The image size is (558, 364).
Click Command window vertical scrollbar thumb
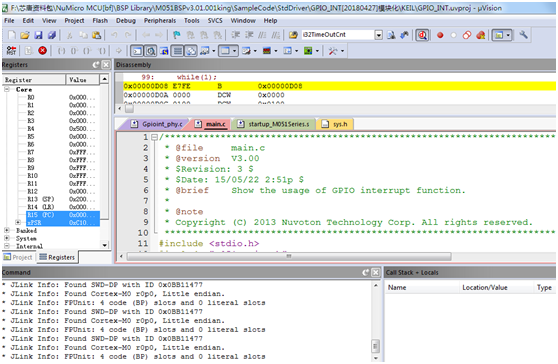coord(375,345)
